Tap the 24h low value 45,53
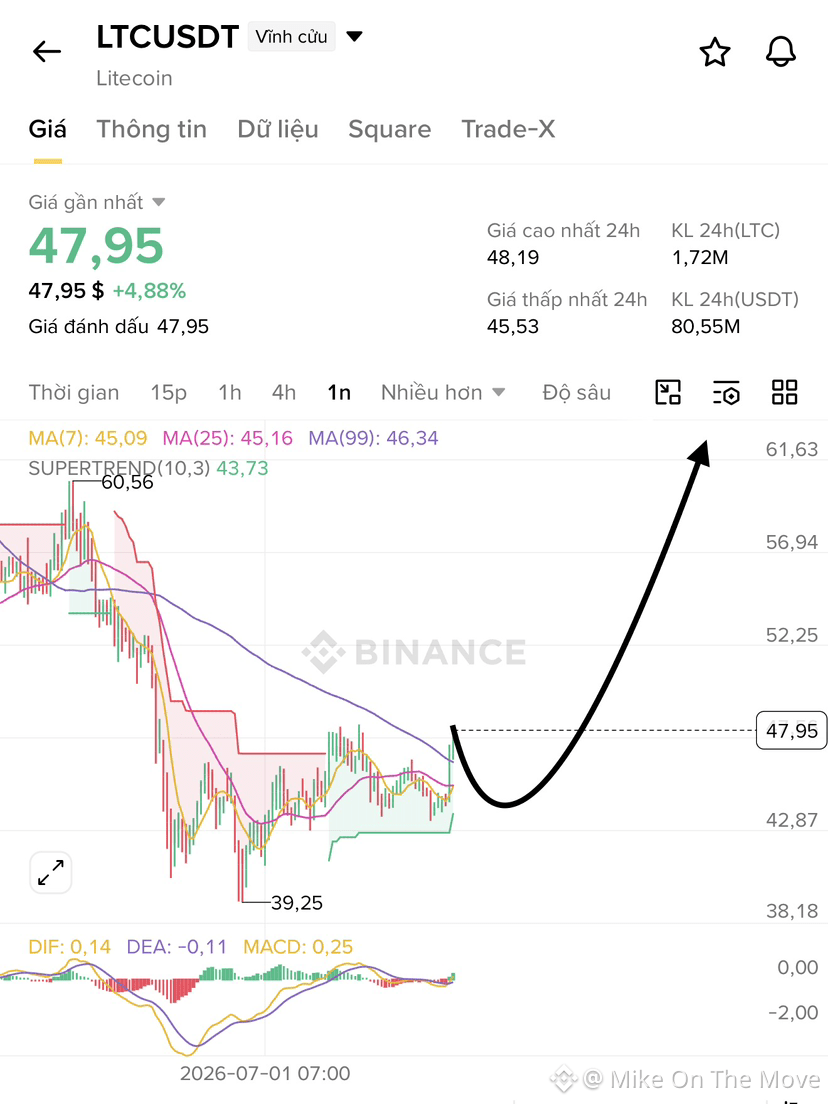The height and width of the screenshot is (1104, 828). 513,327
